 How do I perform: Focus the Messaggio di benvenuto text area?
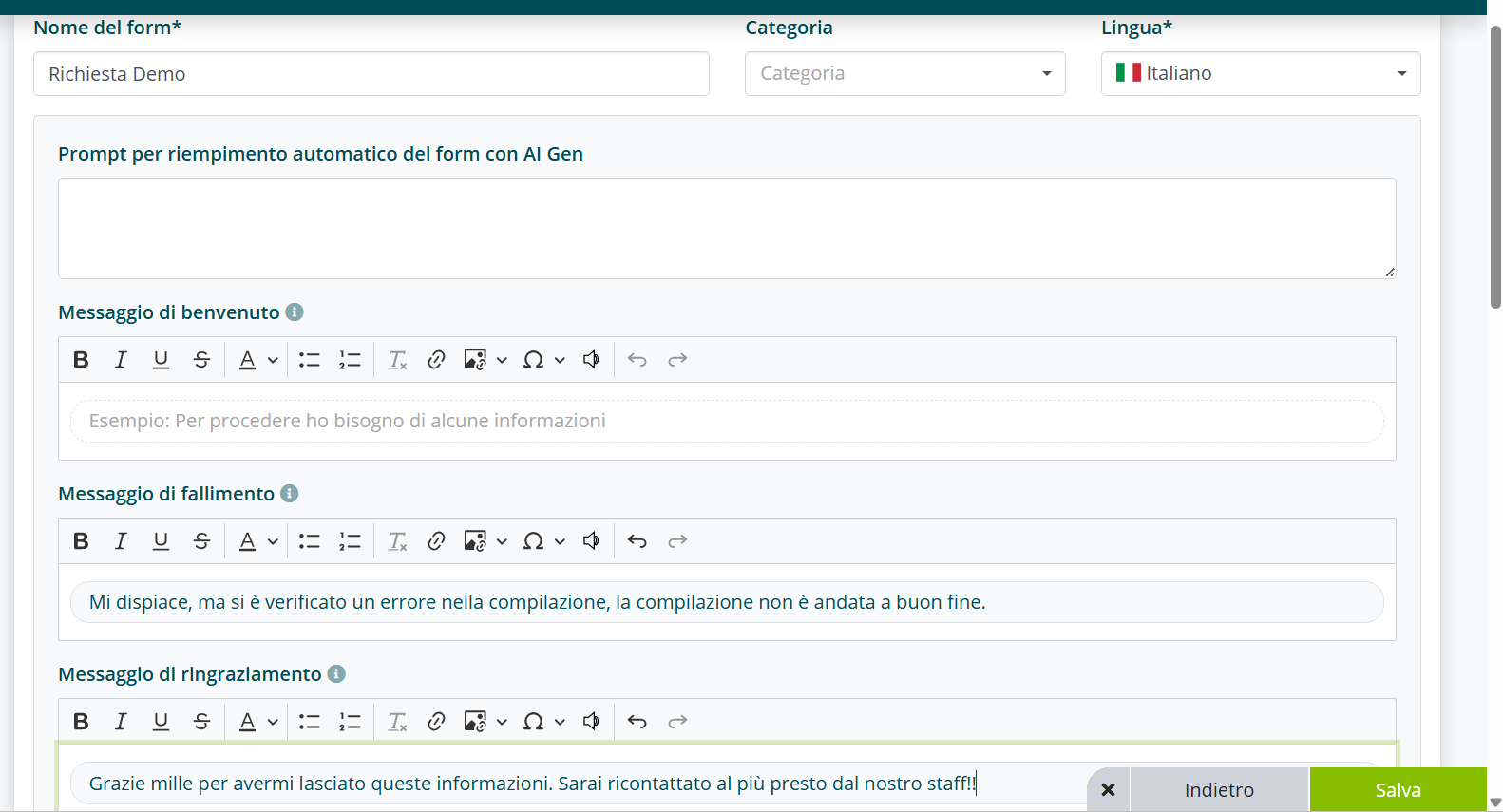[x=727, y=421]
